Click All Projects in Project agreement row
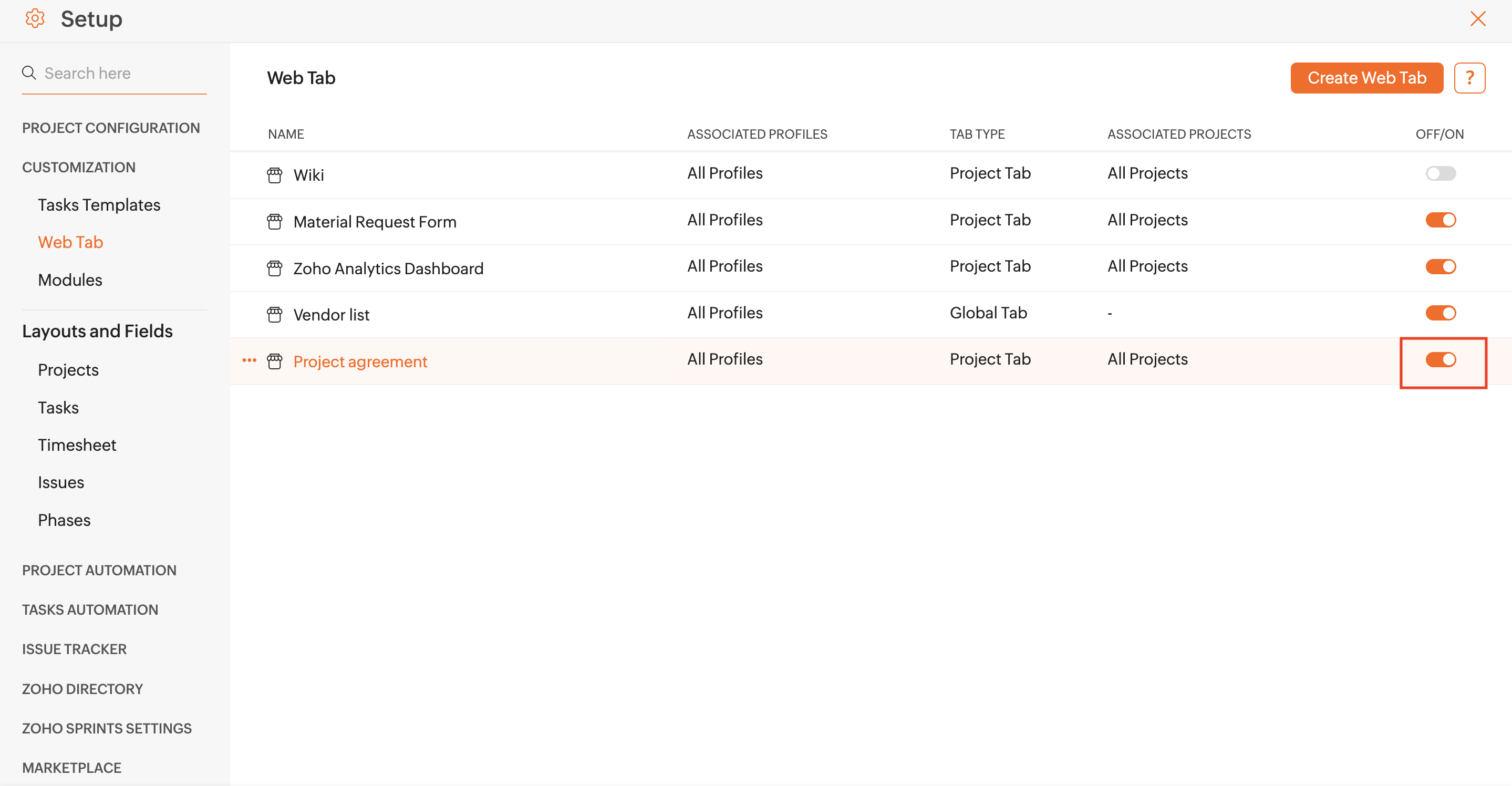 1147,359
